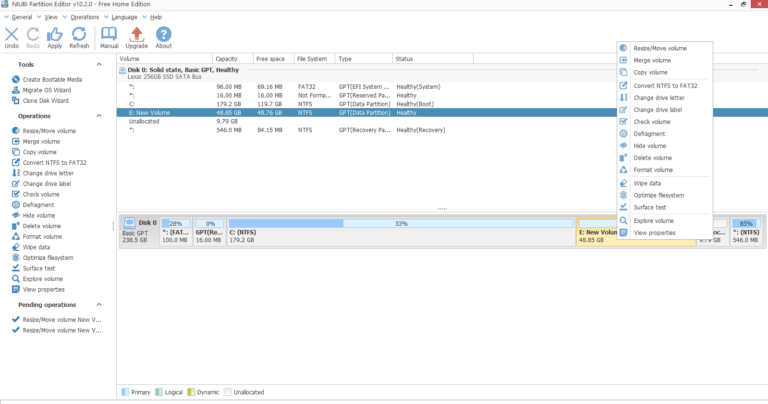Collapse the Tools section
The height and width of the screenshot is (404, 768).
(x=99, y=65)
